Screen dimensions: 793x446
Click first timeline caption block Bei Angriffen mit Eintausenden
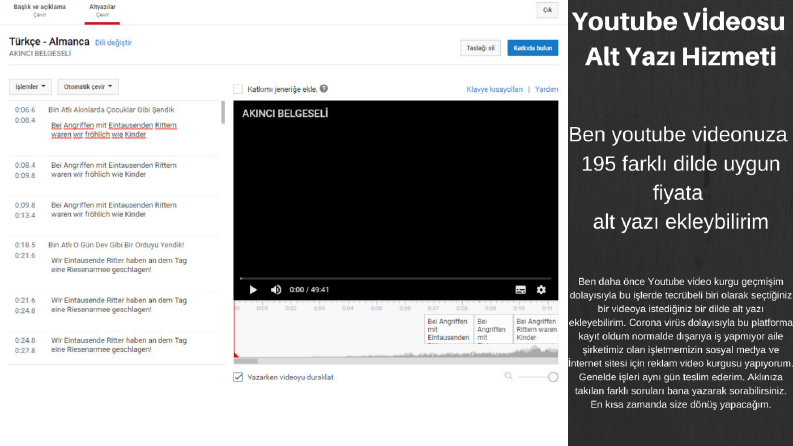pos(448,329)
